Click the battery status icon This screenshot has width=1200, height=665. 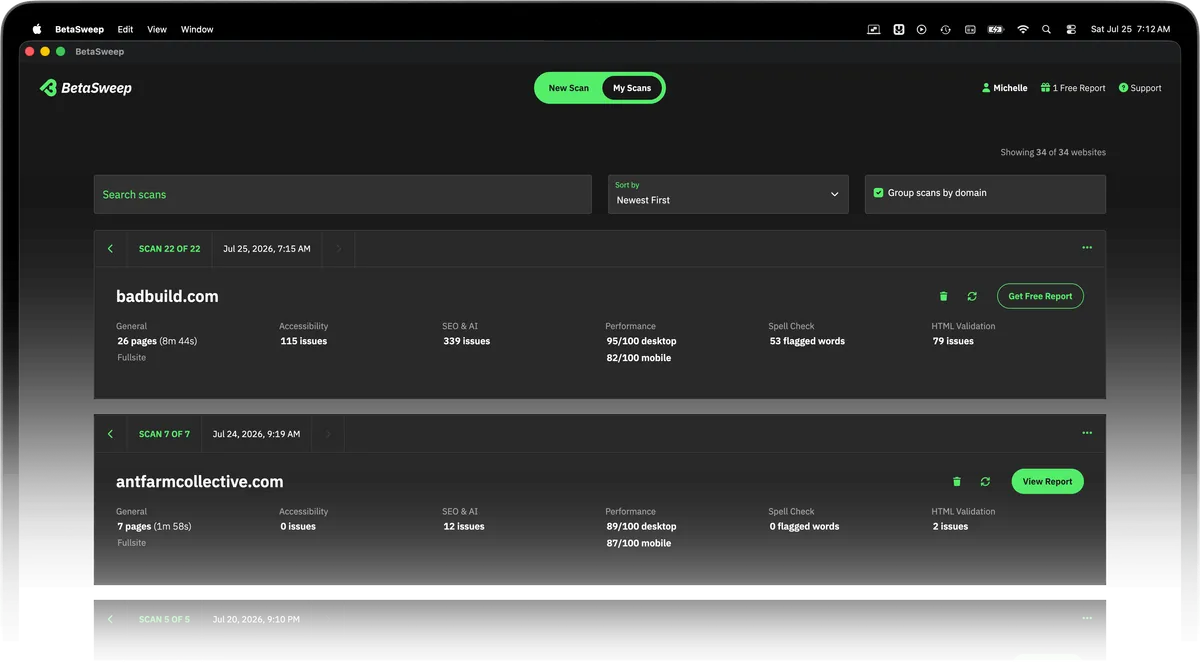coord(995,29)
